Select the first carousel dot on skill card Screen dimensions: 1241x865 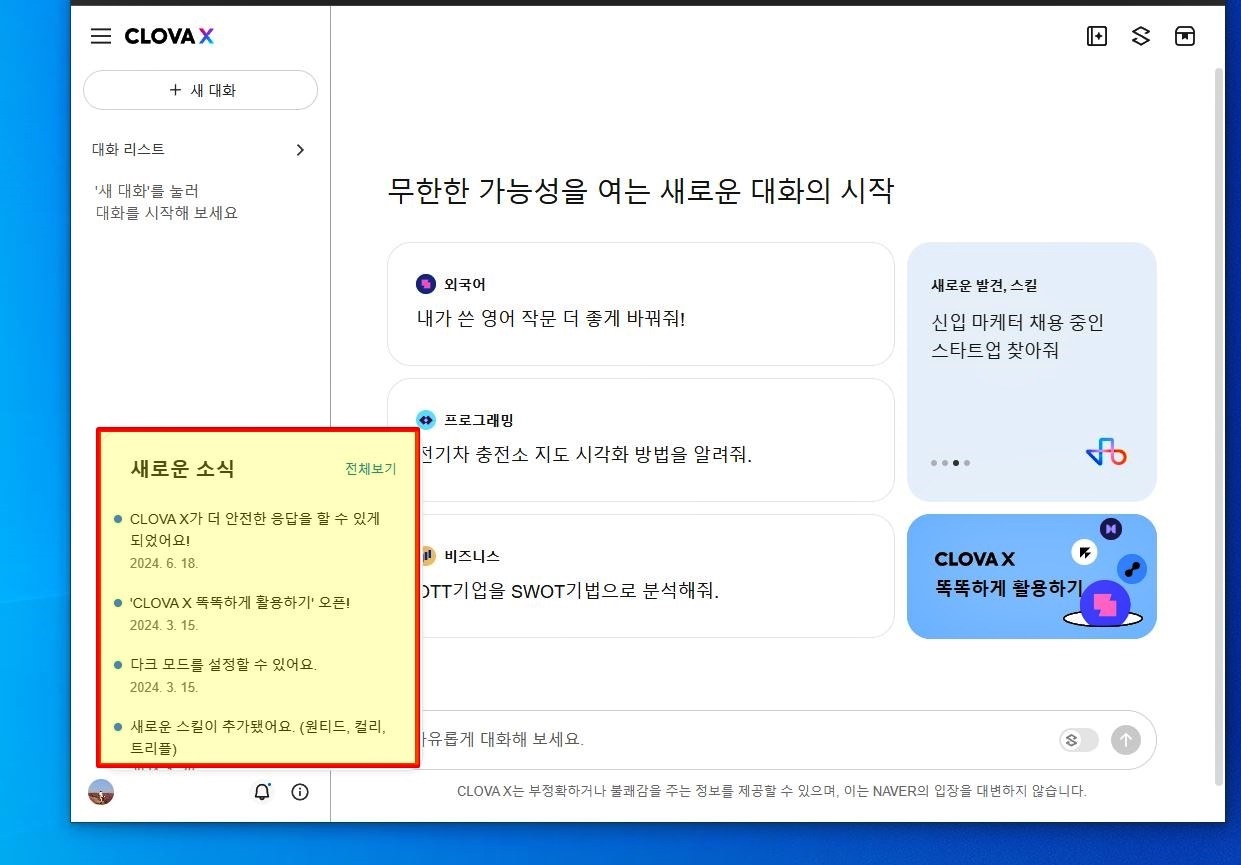[934, 463]
